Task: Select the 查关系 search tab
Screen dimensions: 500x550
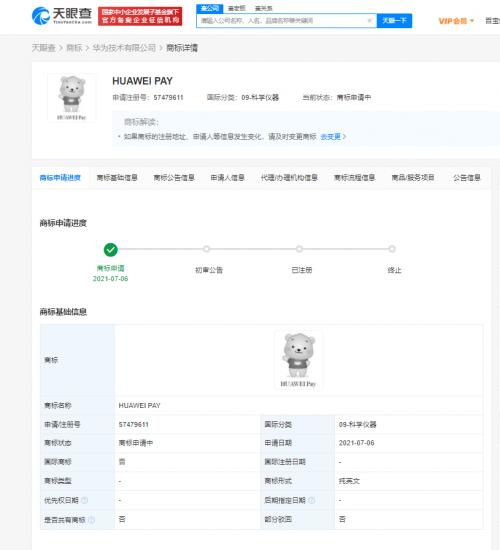Action: click(x=264, y=8)
